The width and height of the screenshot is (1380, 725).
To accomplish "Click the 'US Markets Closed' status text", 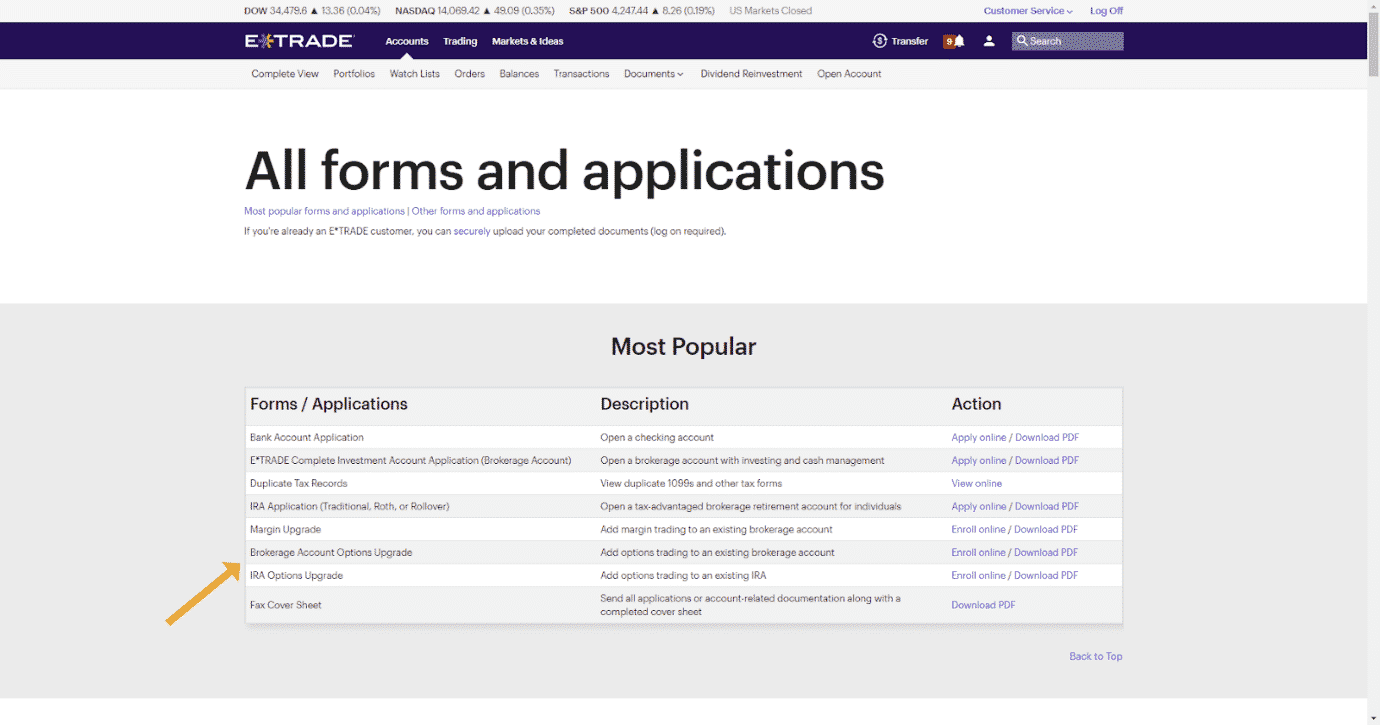I will 771,11.
